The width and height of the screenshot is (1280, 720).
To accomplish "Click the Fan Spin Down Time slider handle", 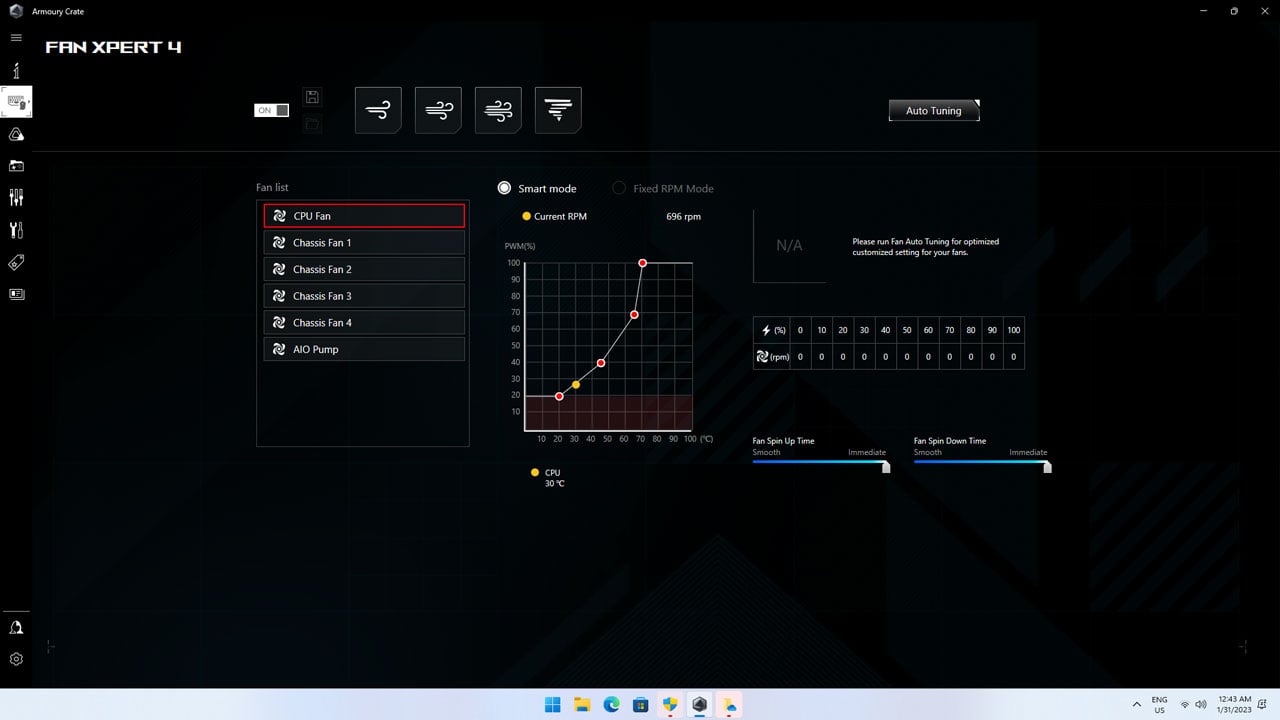I will coord(1047,466).
